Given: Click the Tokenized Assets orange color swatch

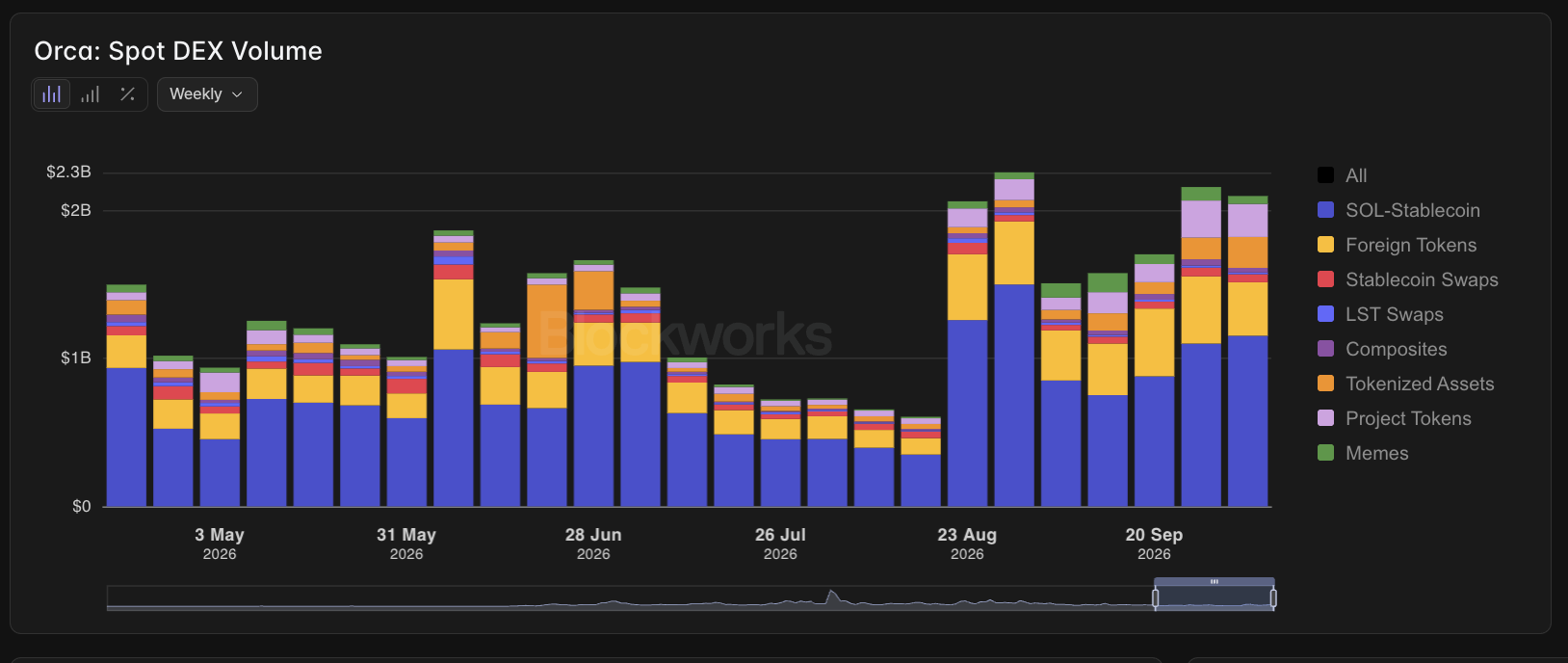Looking at the screenshot, I should pyautogui.click(x=1326, y=384).
